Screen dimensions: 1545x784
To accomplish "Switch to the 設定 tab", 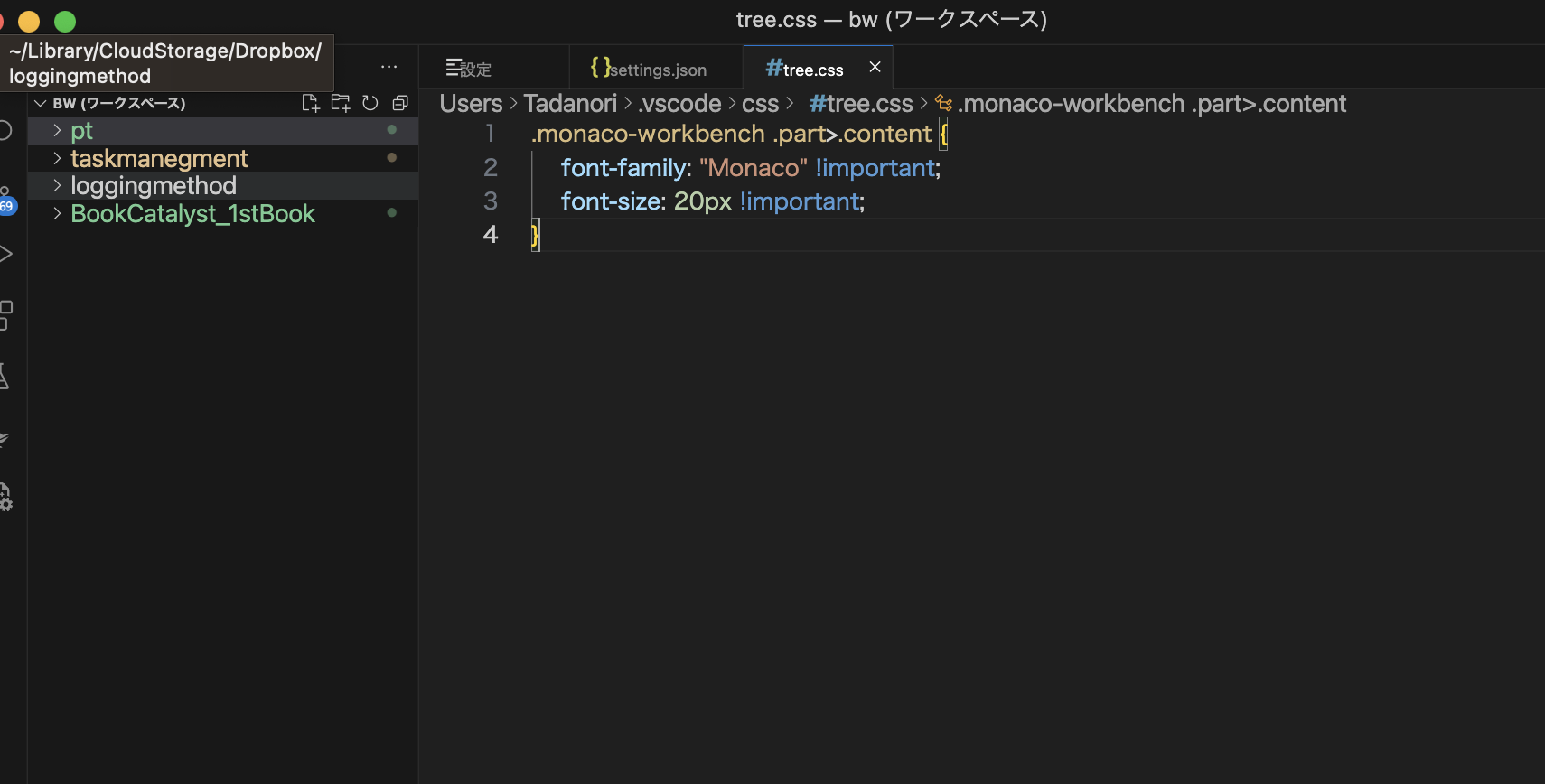I will 494,68.
